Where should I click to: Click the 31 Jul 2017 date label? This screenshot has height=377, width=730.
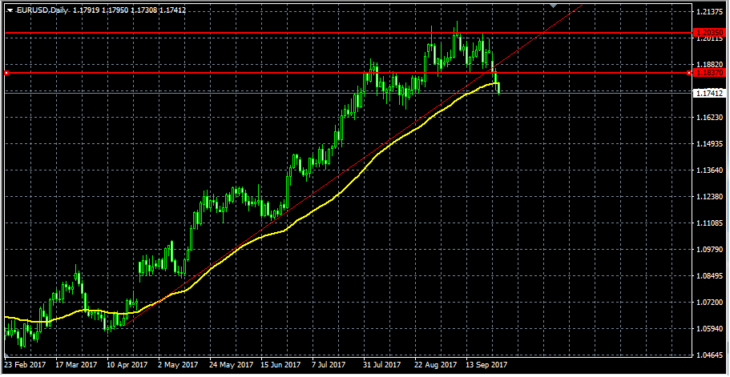[x=383, y=365]
